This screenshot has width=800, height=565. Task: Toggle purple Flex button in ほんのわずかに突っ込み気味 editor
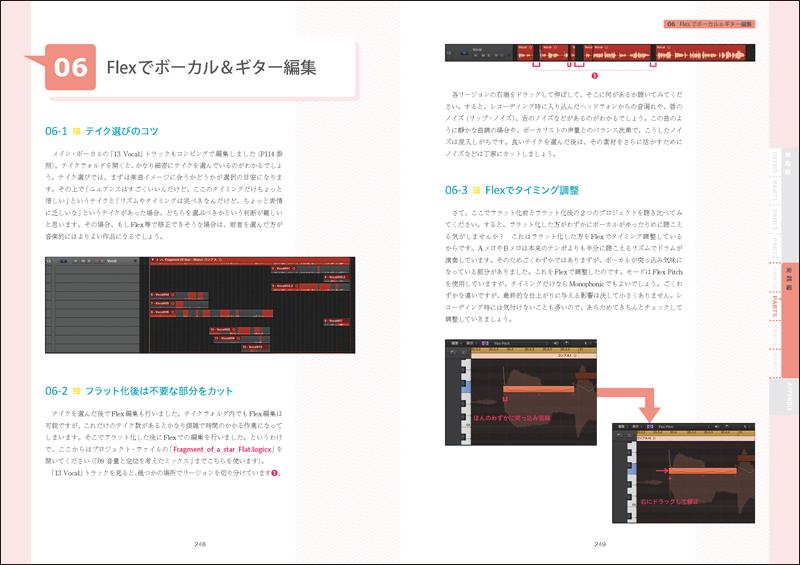(x=485, y=343)
